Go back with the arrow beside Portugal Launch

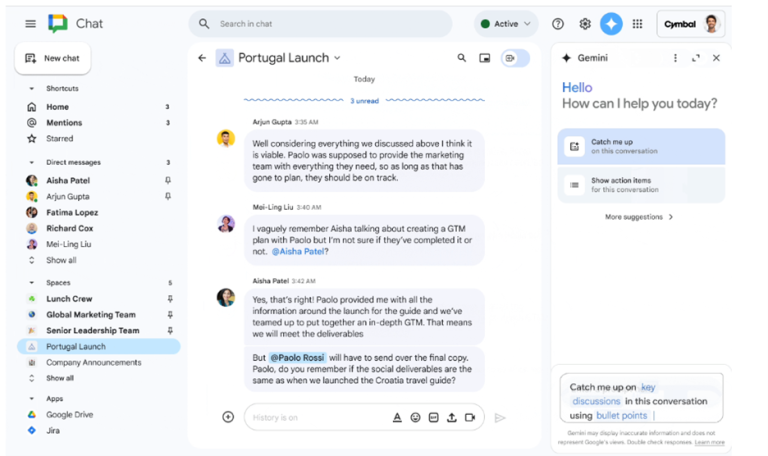click(x=202, y=58)
